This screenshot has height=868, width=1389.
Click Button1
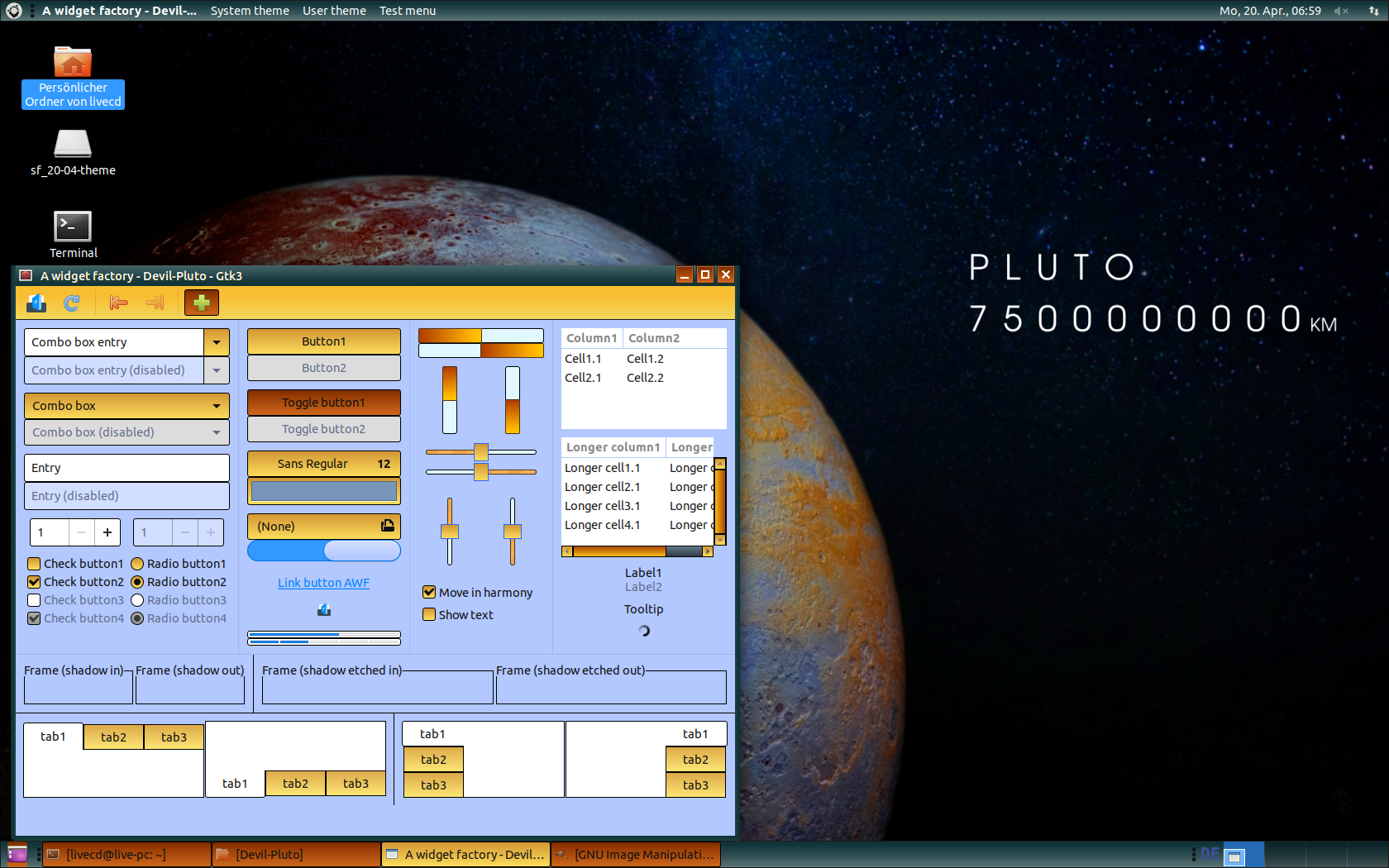pos(324,341)
